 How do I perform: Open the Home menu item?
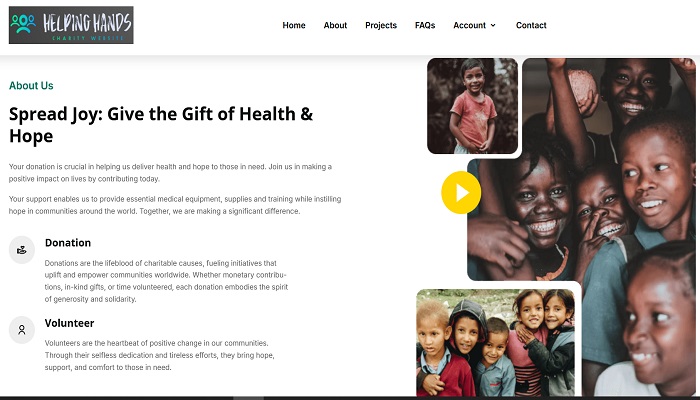294,25
